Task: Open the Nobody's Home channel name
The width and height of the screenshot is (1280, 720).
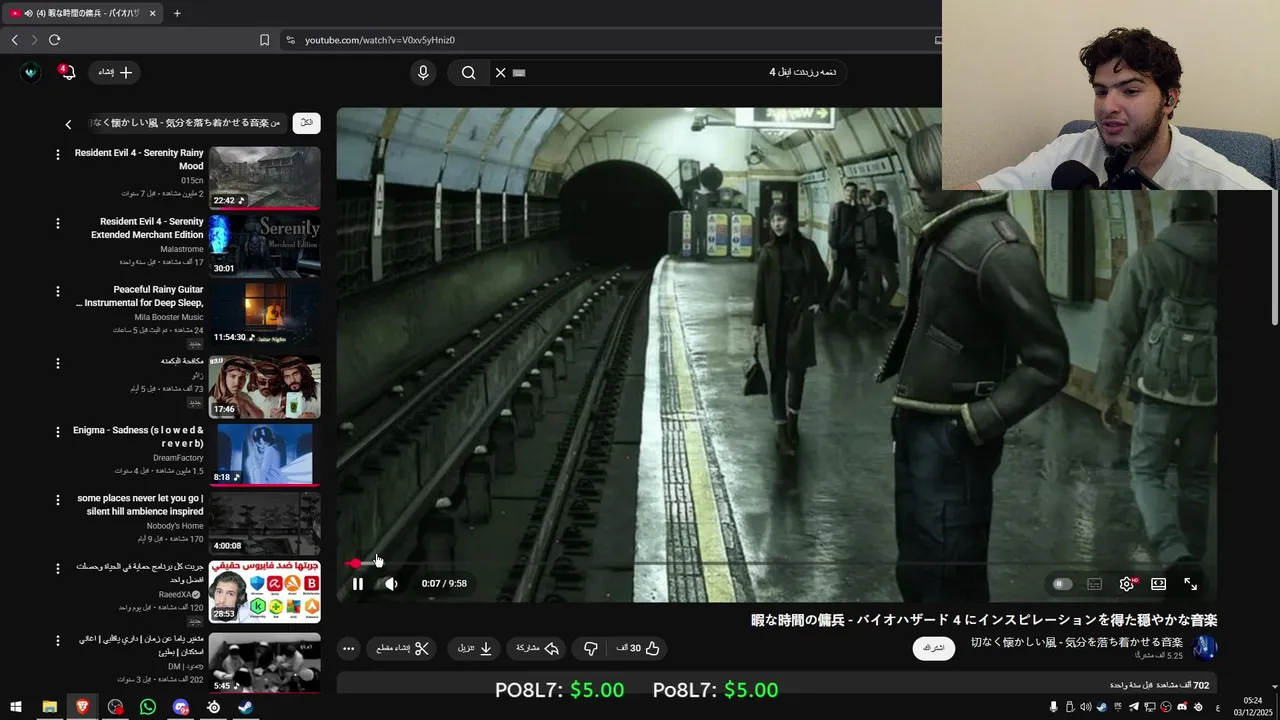Action: pos(175,526)
